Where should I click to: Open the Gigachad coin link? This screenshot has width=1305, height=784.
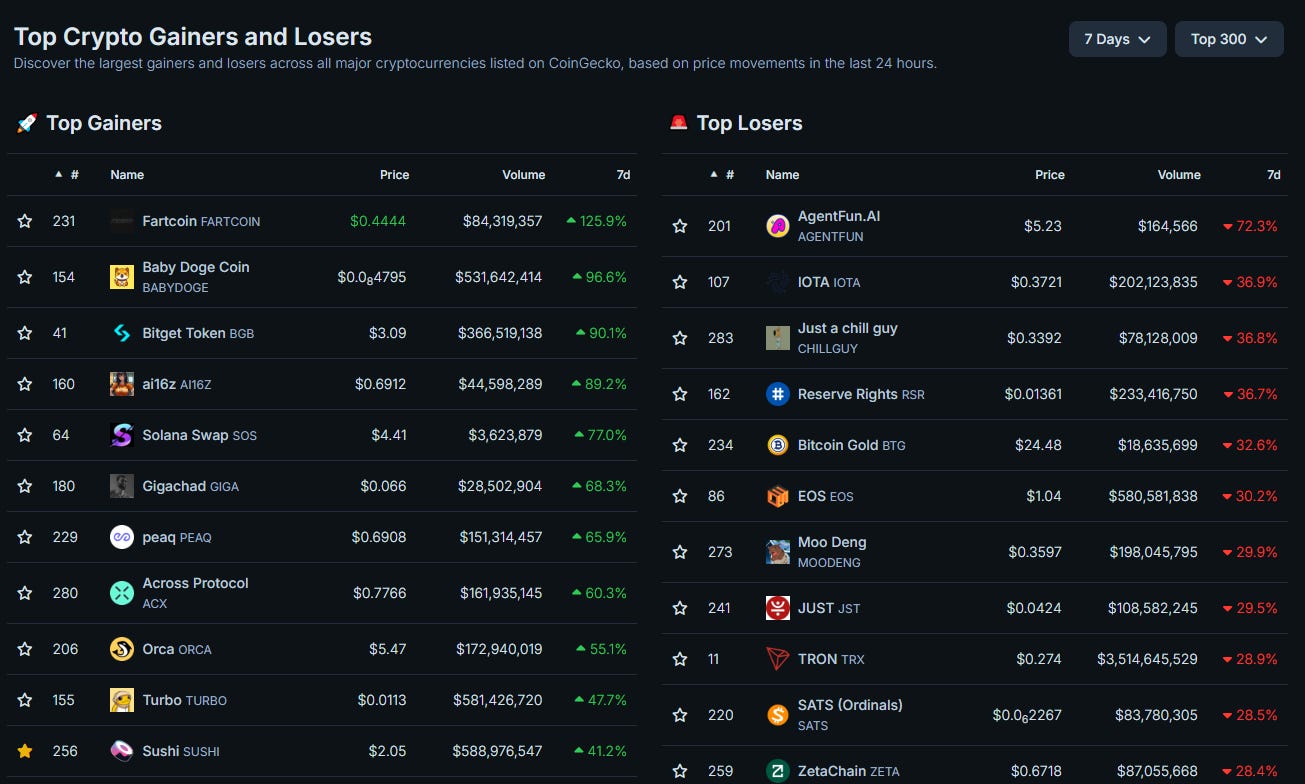pos(190,486)
